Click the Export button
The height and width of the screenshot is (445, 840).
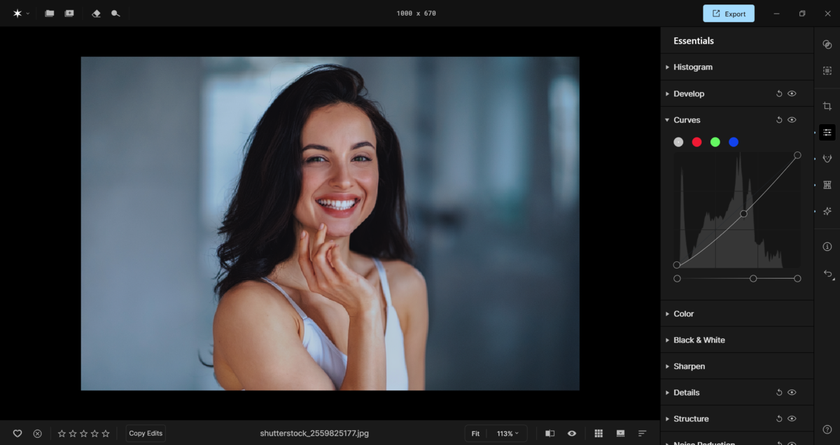point(728,14)
